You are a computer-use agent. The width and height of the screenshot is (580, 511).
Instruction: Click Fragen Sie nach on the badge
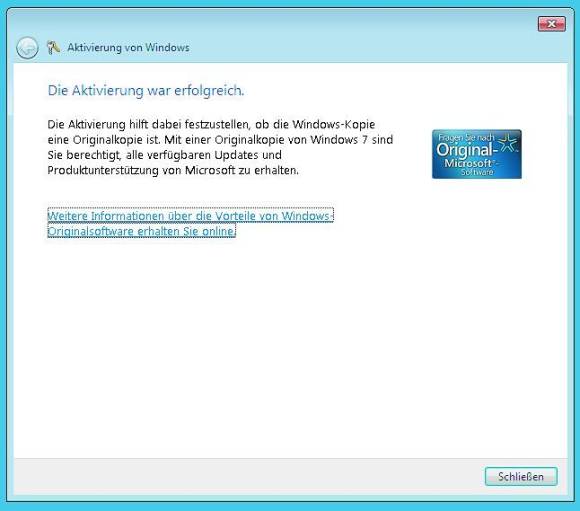(466, 138)
